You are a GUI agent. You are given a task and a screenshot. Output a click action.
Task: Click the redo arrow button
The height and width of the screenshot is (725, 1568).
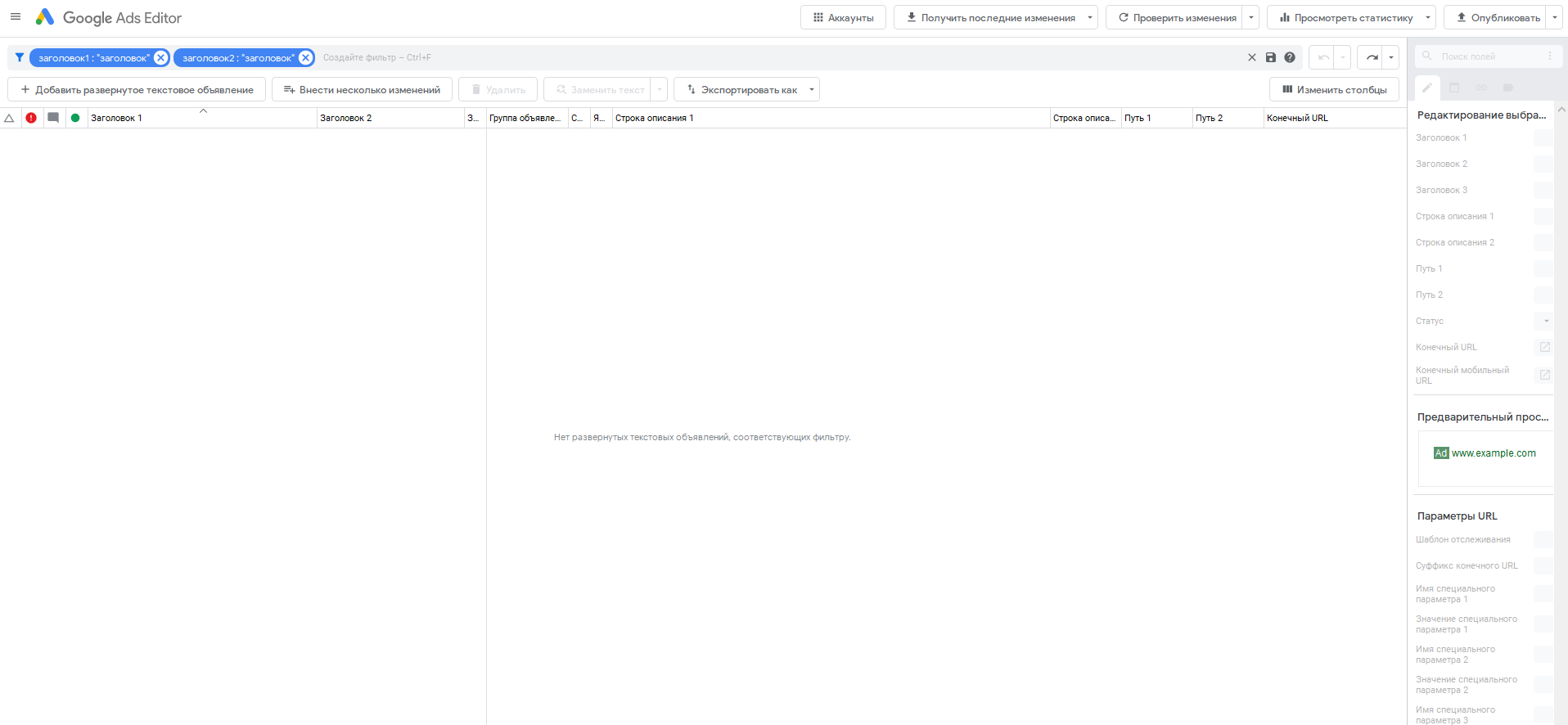[1372, 57]
